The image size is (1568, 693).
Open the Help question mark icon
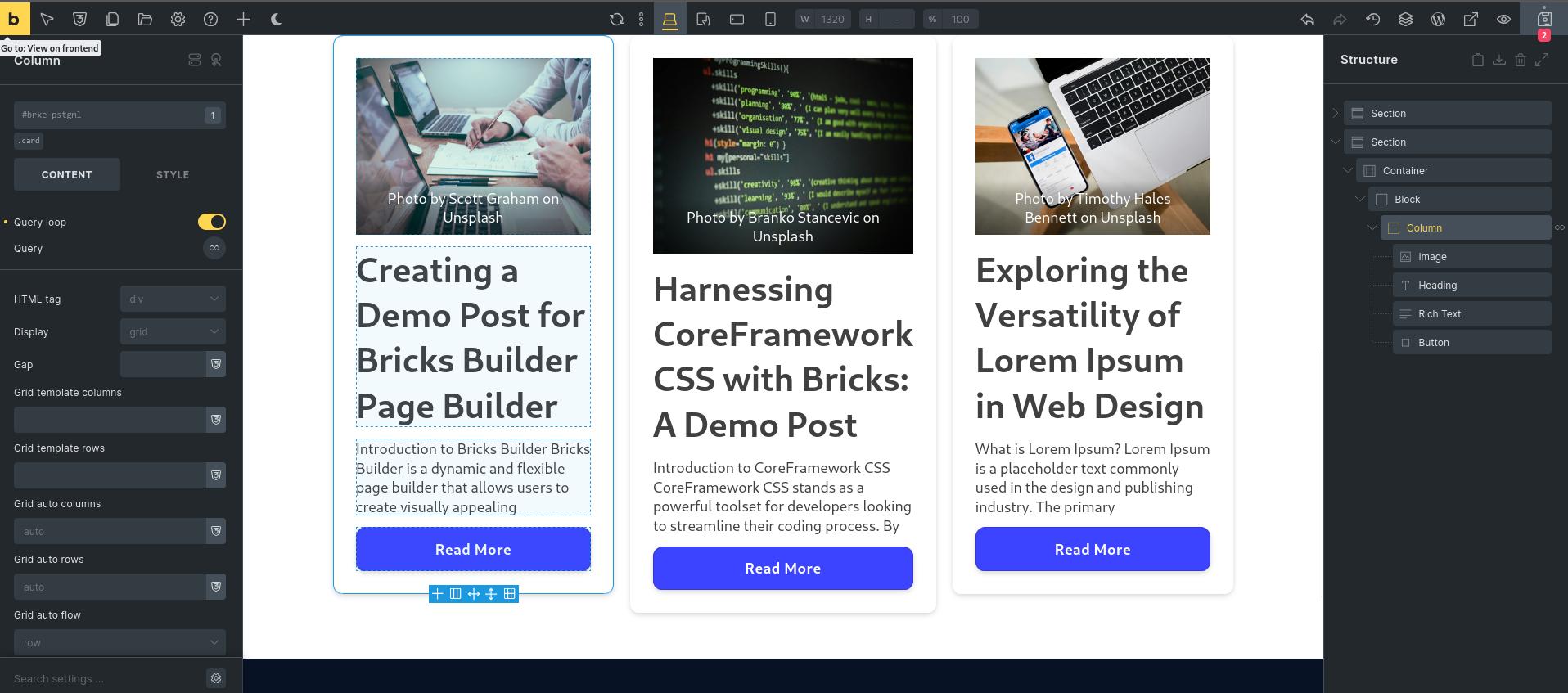(x=210, y=20)
